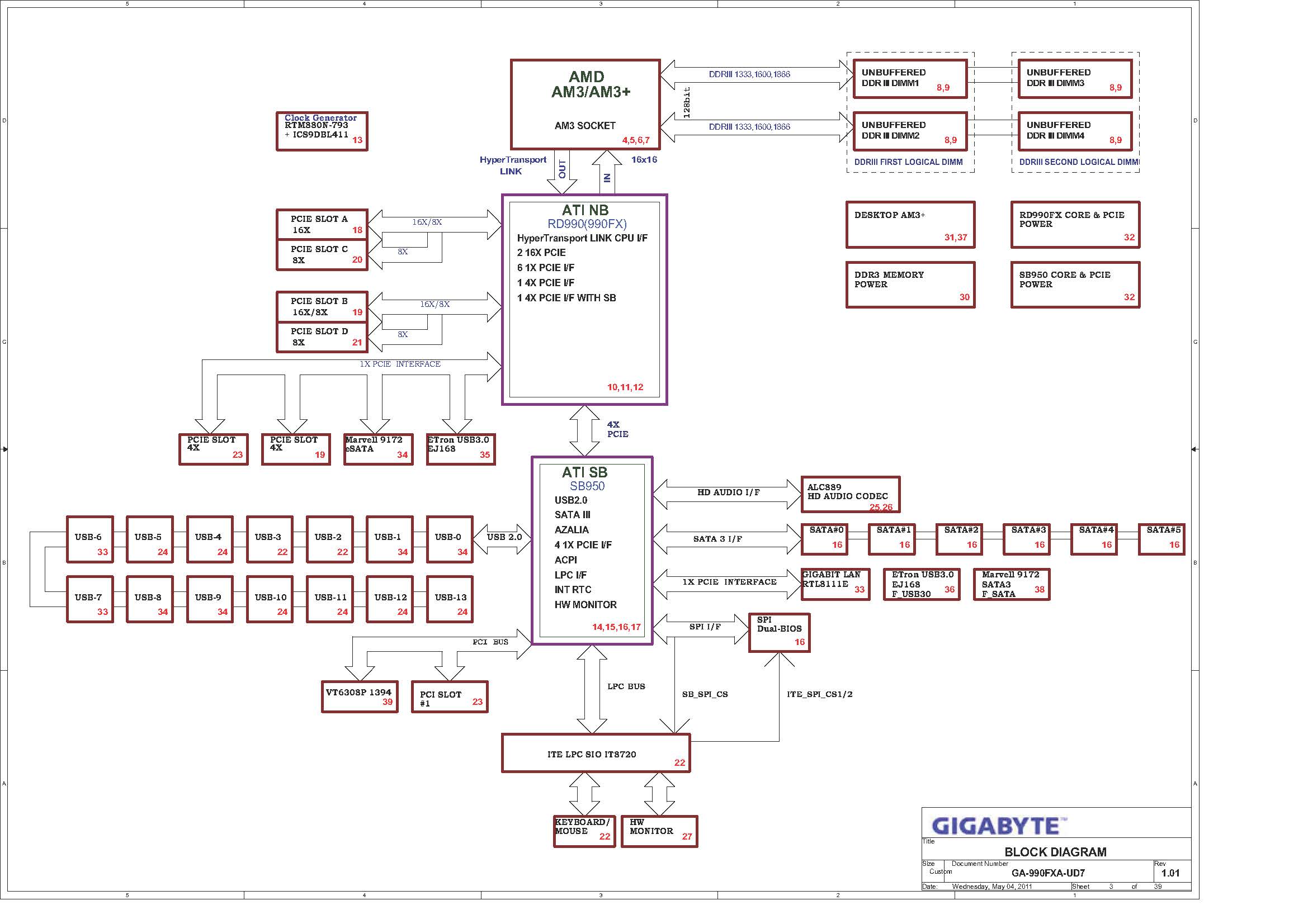
Task: Click the SB_SPI_CS signal label
Action: pos(705,694)
